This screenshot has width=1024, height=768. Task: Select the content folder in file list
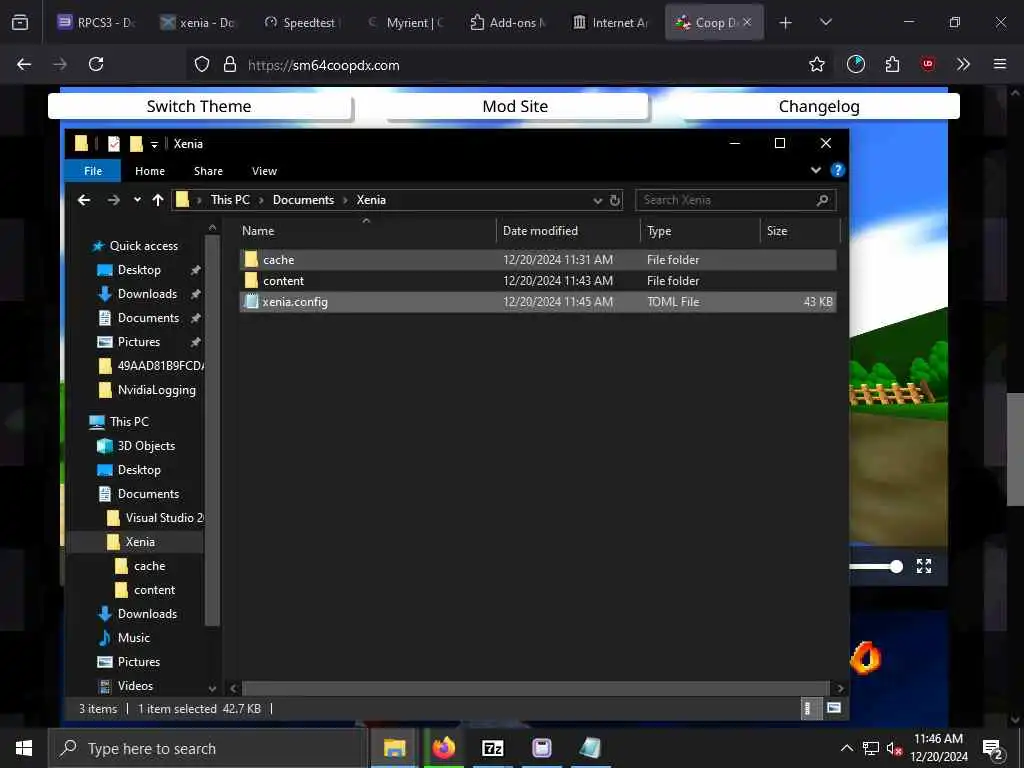tap(537, 281)
